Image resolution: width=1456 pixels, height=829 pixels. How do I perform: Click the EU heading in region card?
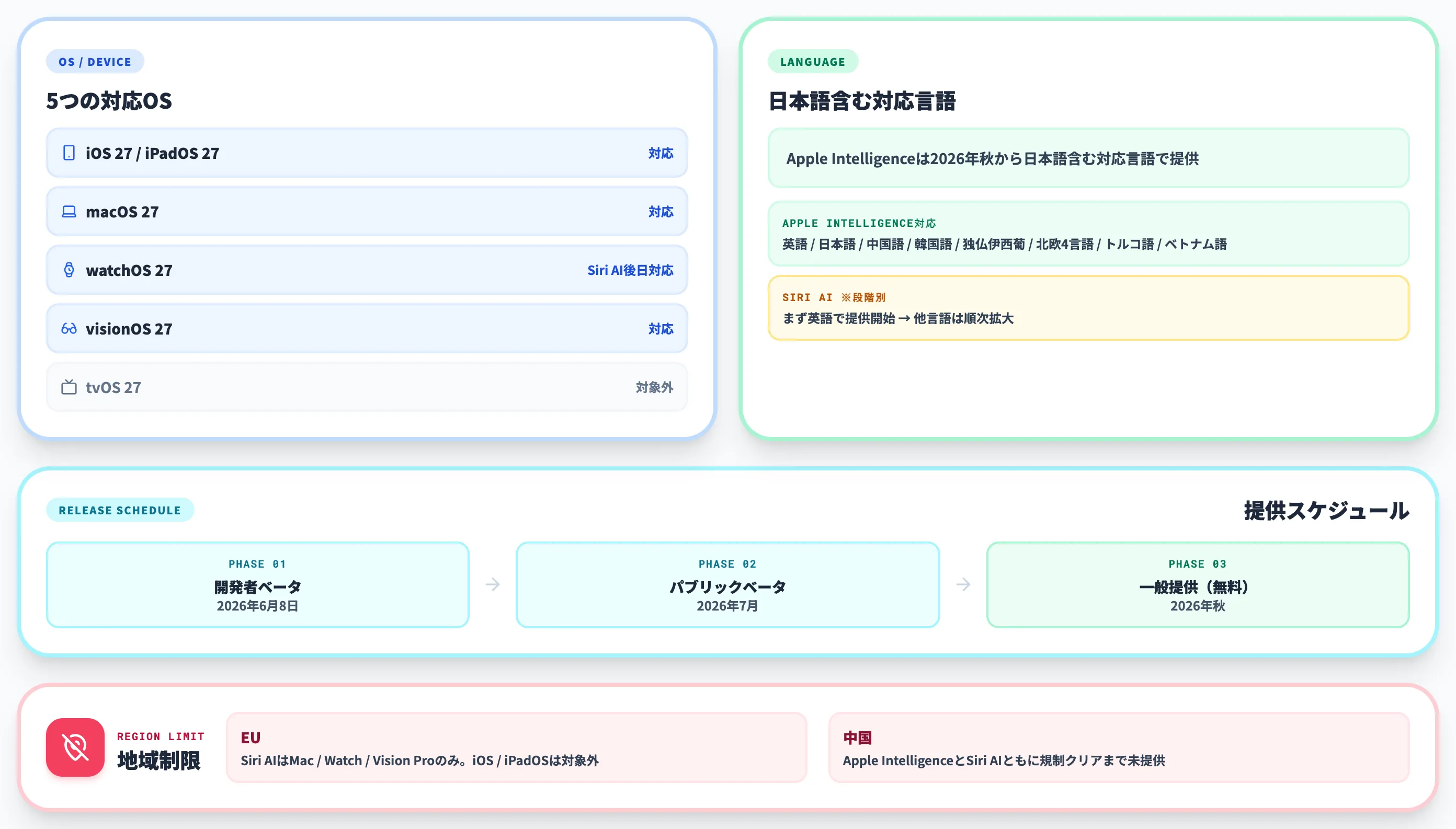tap(251, 738)
